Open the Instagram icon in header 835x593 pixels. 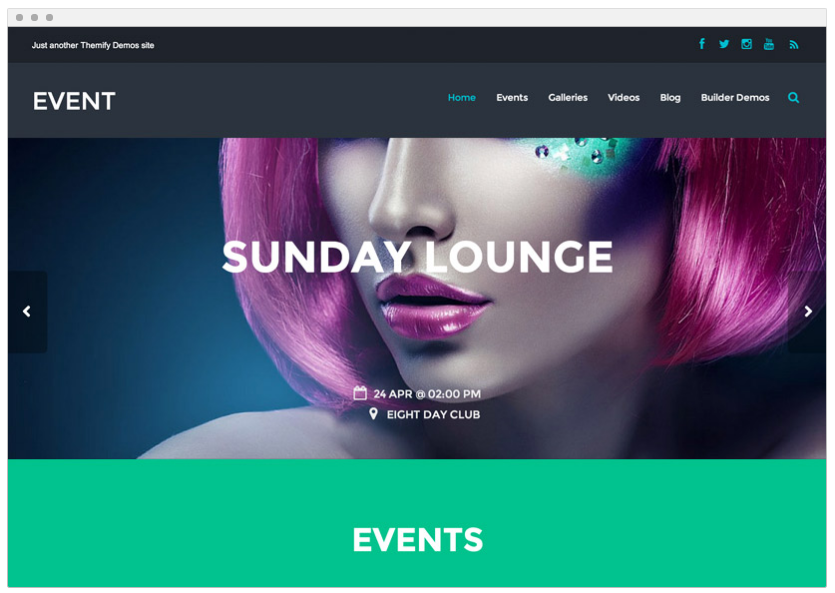coord(746,44)
